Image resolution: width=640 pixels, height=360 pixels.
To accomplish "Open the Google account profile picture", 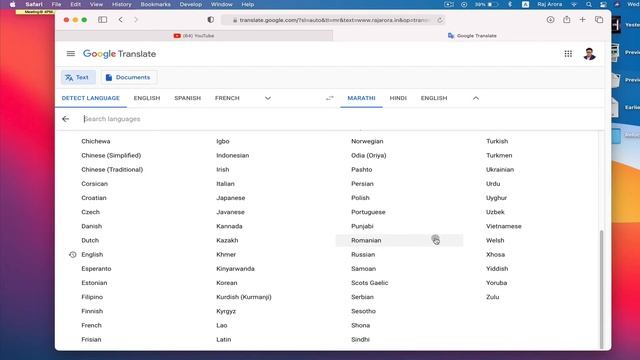I will coord(589,54).
